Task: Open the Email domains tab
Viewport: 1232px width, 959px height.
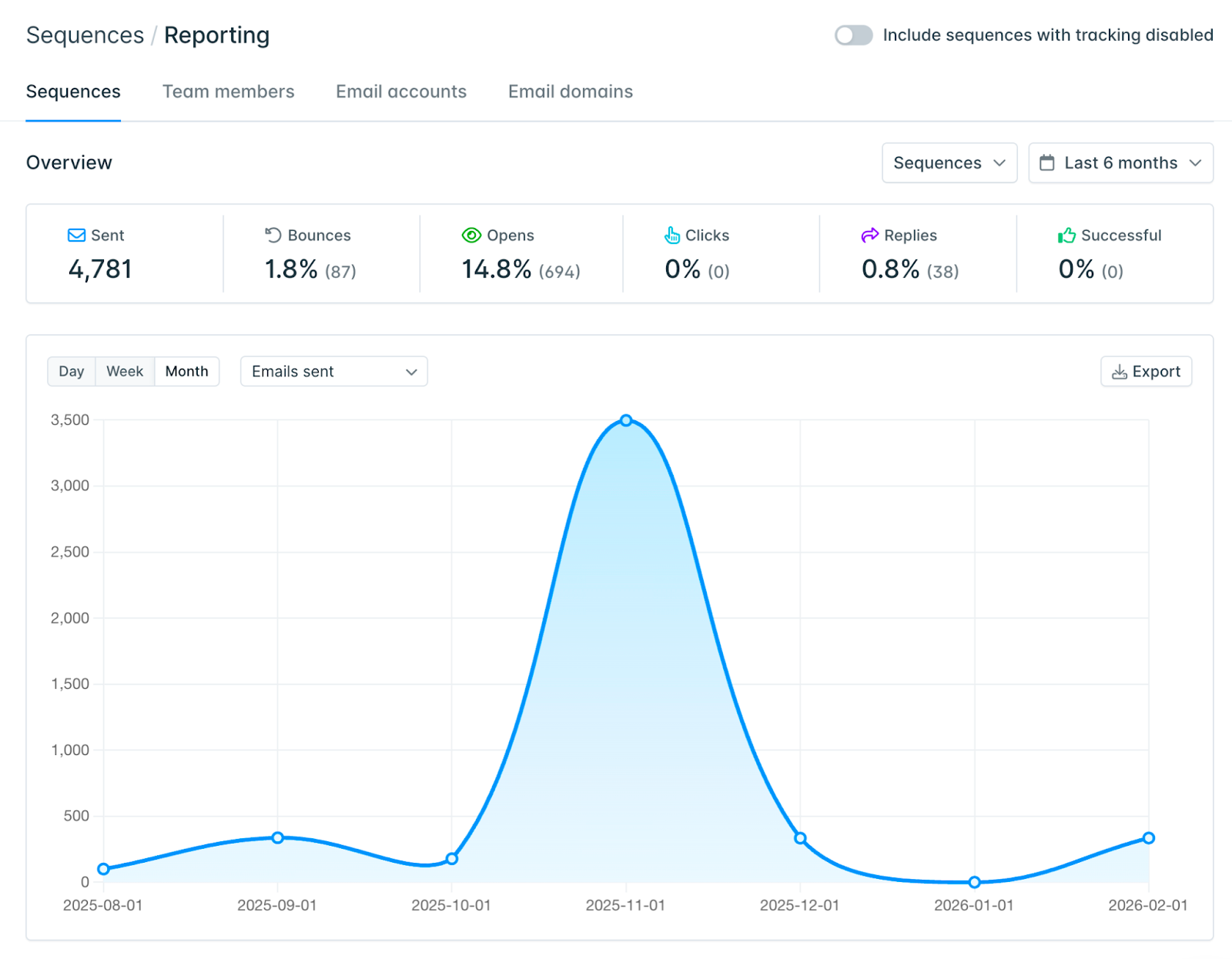Action: [570, 92]
